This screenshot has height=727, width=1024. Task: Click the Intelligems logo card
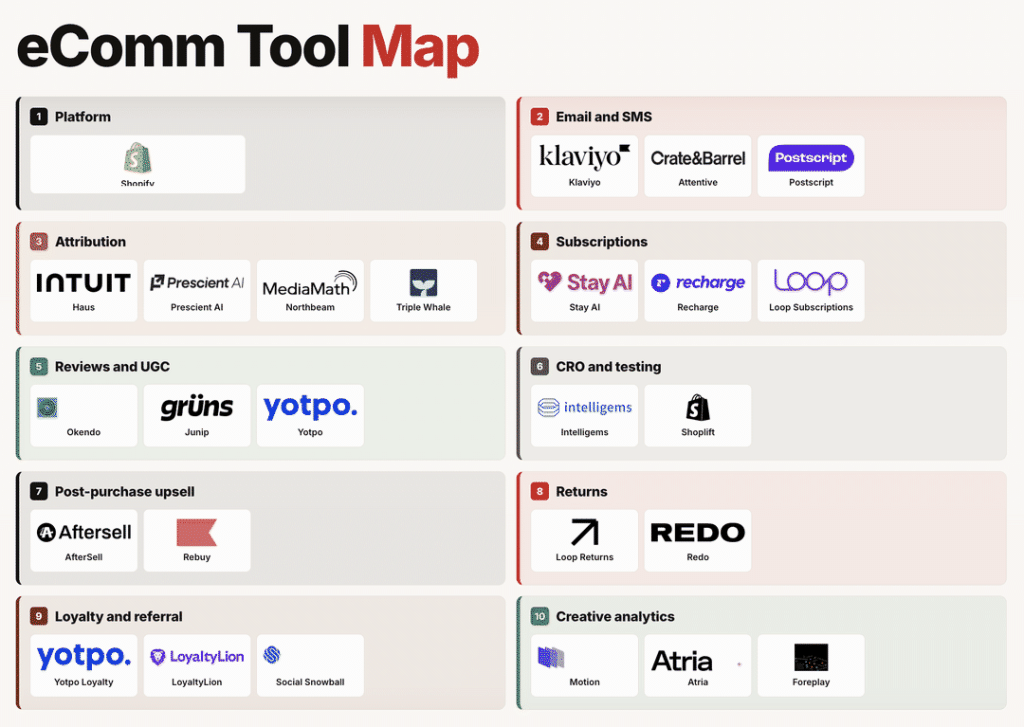pos(584,415)
